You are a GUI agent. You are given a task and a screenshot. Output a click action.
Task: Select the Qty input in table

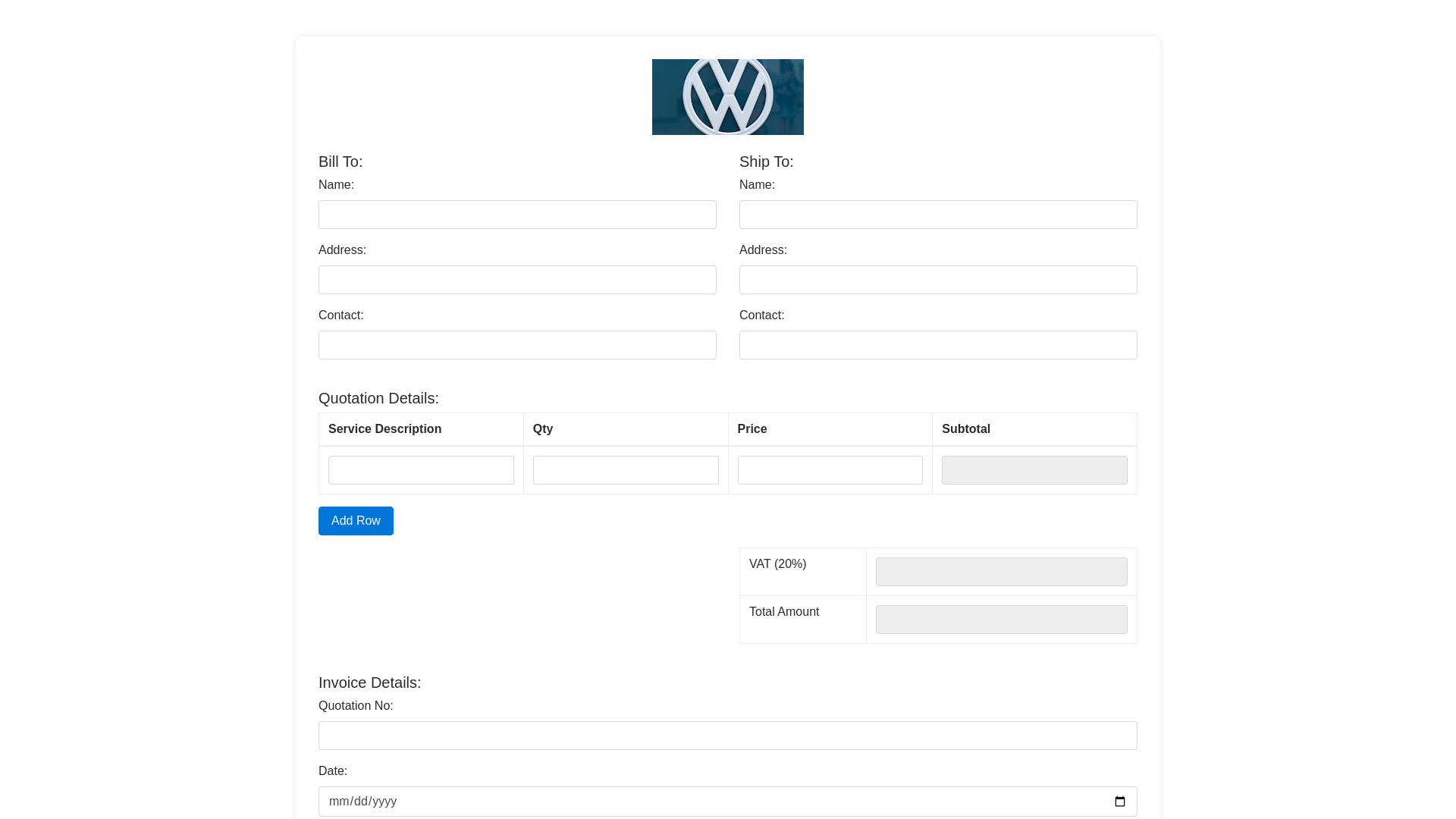(x=626, y=470)
